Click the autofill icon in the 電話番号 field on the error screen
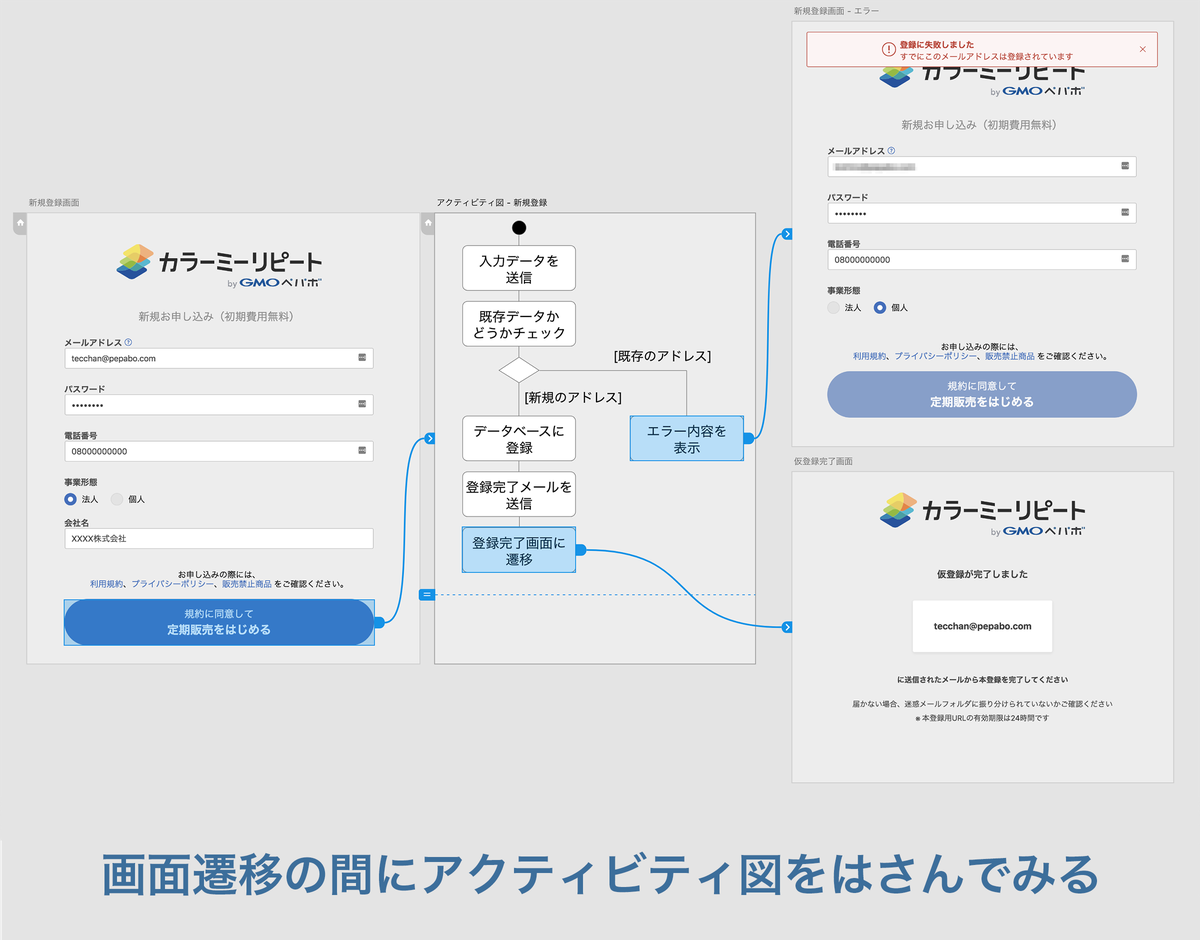Viewport: 1200px width, 940px height. click(x=1124, y=259)
